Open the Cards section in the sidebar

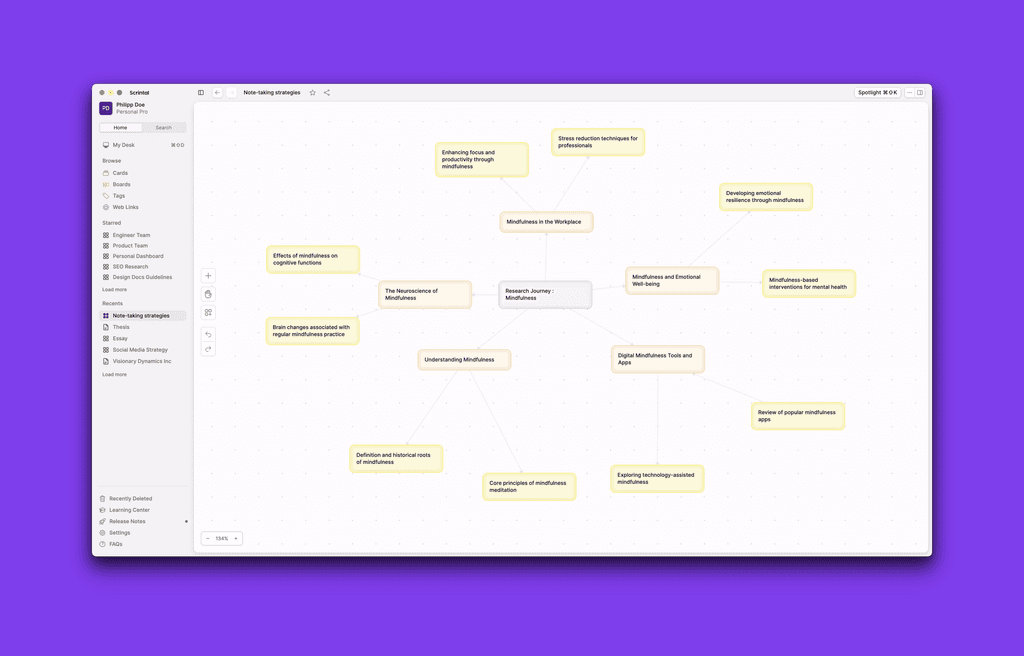[x=119, y=172]
